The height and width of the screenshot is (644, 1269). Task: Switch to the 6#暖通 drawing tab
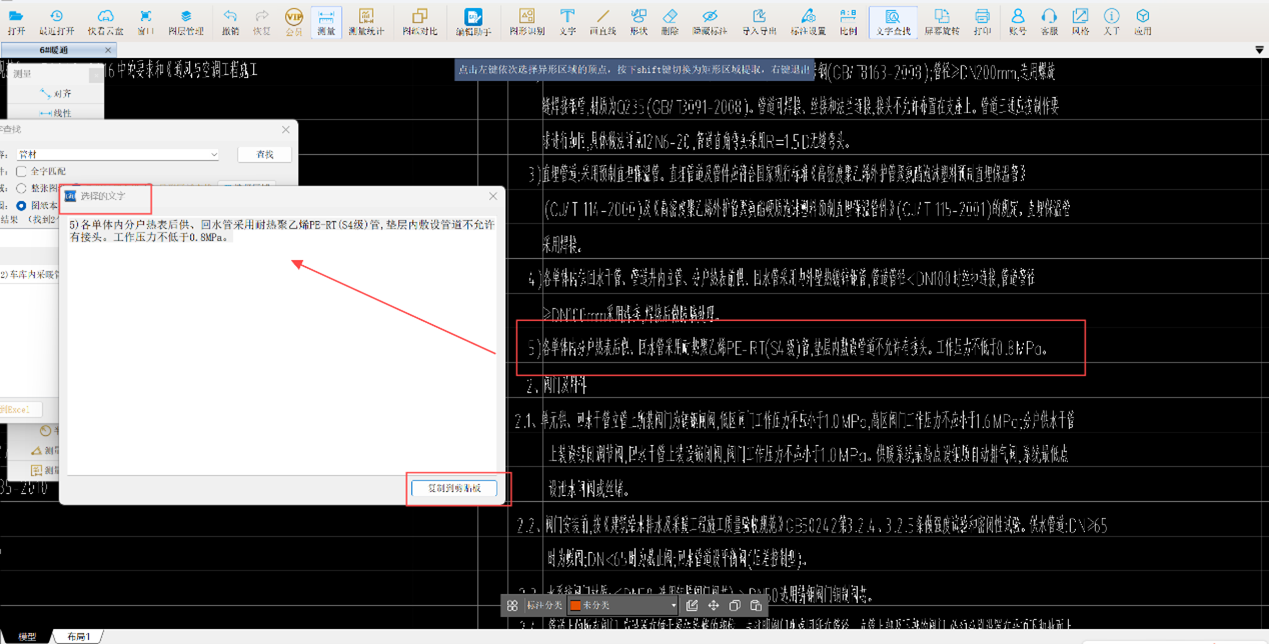[54, 50]
